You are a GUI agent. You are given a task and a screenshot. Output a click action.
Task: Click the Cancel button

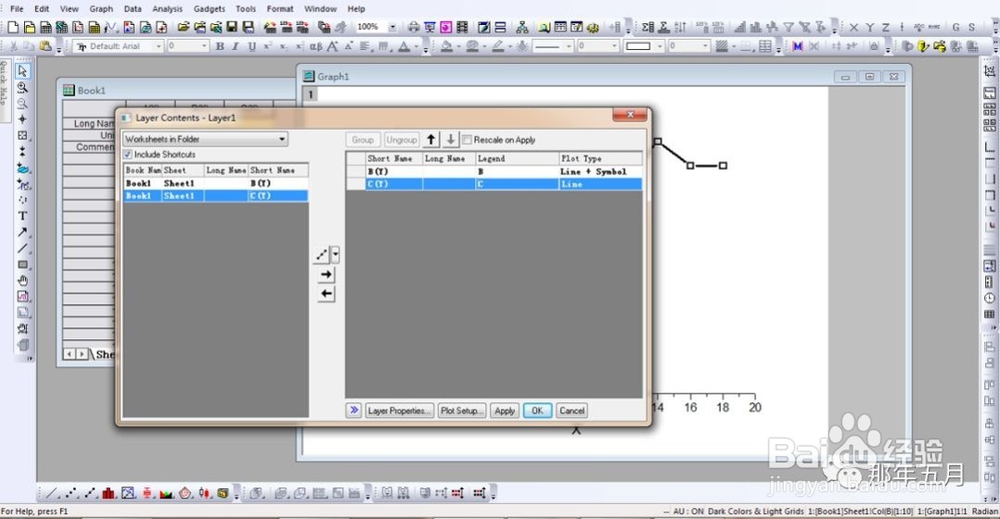click(572, 411)
